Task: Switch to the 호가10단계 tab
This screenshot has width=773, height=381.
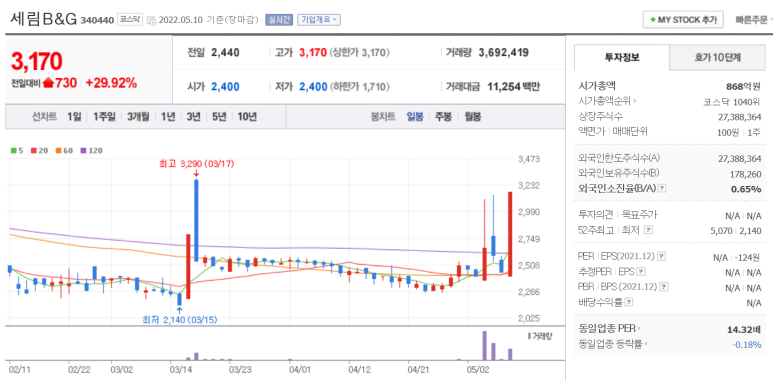Action: [x=717, y=57]
